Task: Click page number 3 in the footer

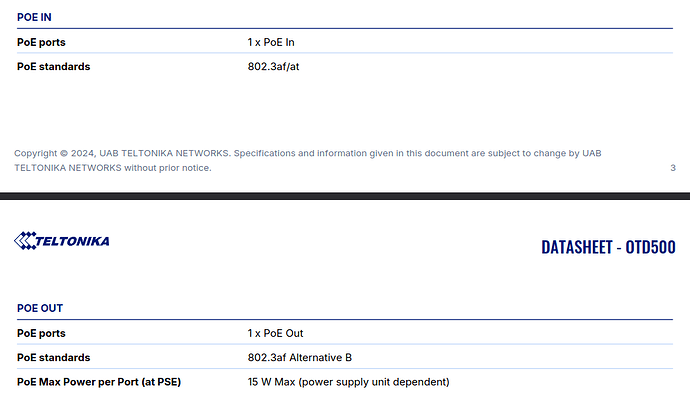Action: [672, 168]
